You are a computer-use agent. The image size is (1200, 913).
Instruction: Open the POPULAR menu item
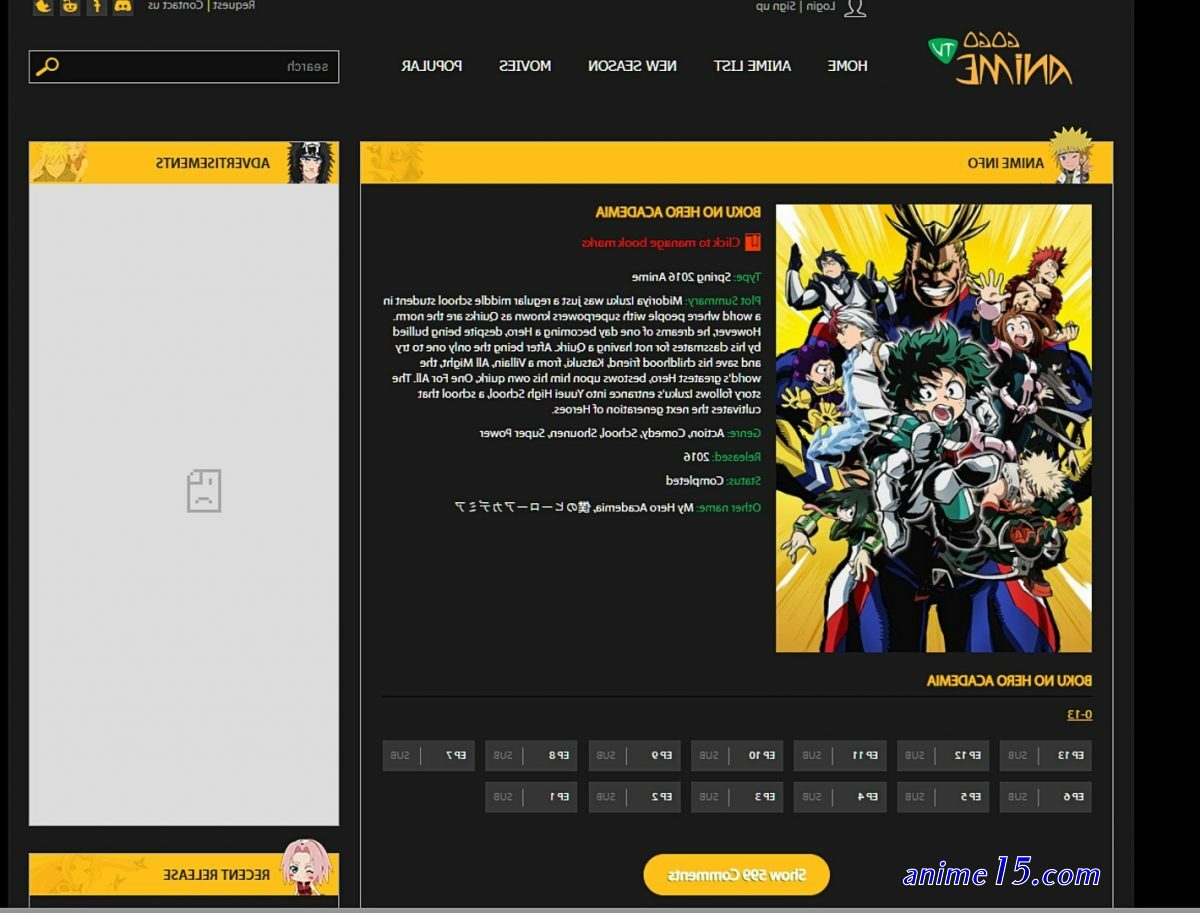click(431, 66)
